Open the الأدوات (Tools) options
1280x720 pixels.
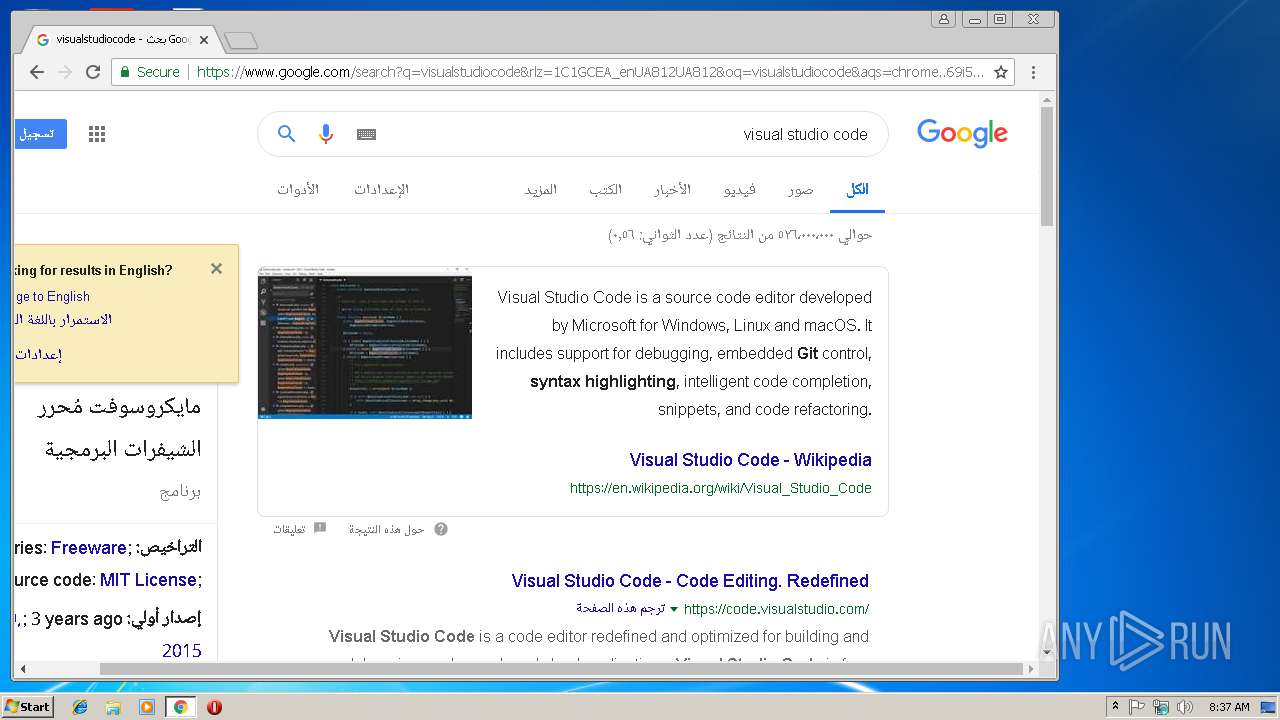(x=298, y=189)
